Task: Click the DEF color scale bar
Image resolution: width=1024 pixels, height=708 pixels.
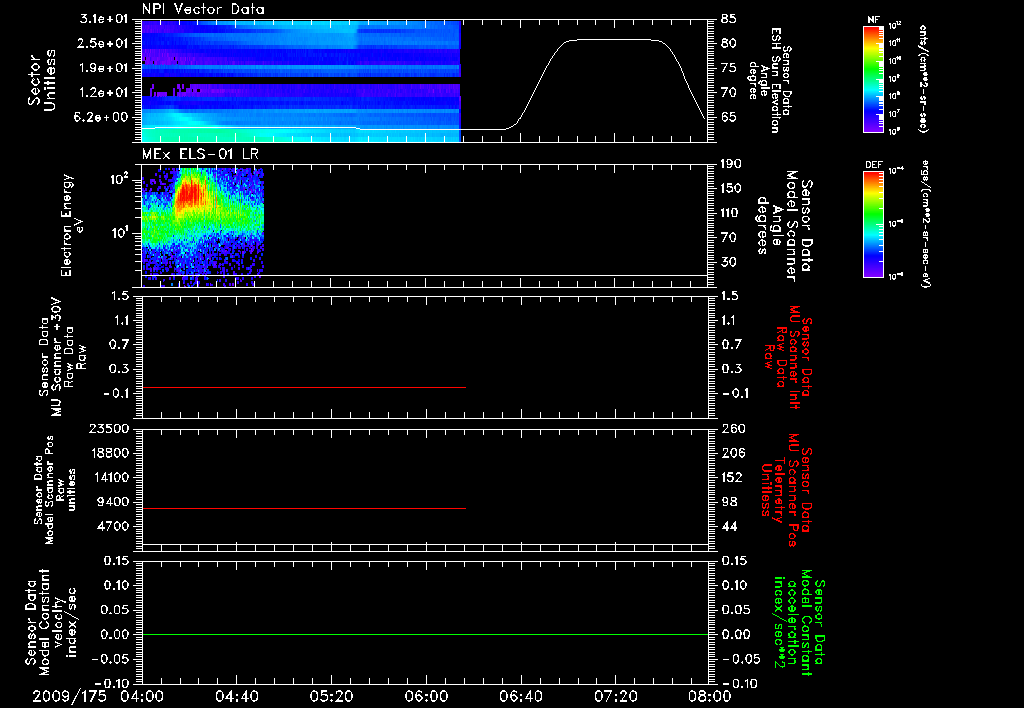Action: [x=874, y=224]
